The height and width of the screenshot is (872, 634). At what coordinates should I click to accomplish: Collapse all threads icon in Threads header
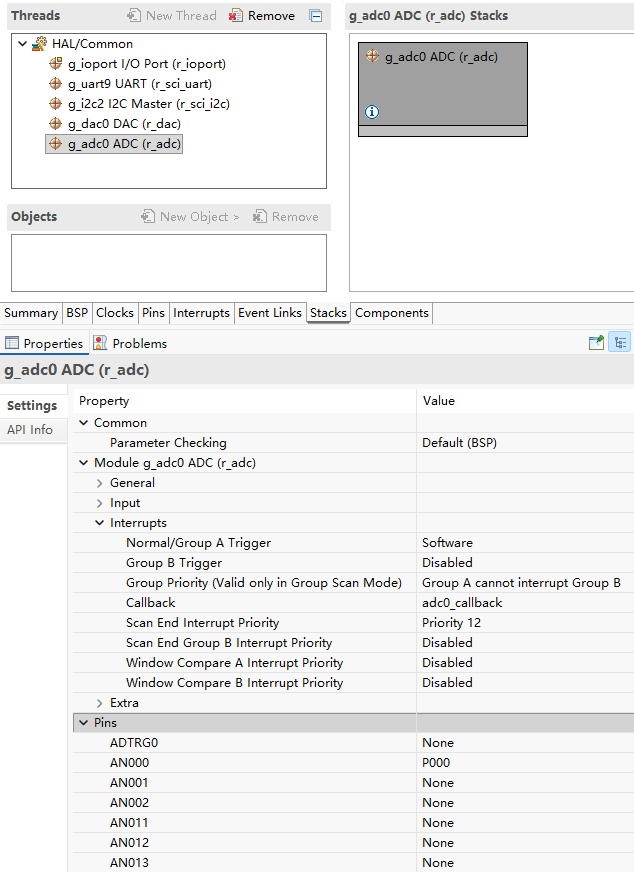(x=316, y=16)
